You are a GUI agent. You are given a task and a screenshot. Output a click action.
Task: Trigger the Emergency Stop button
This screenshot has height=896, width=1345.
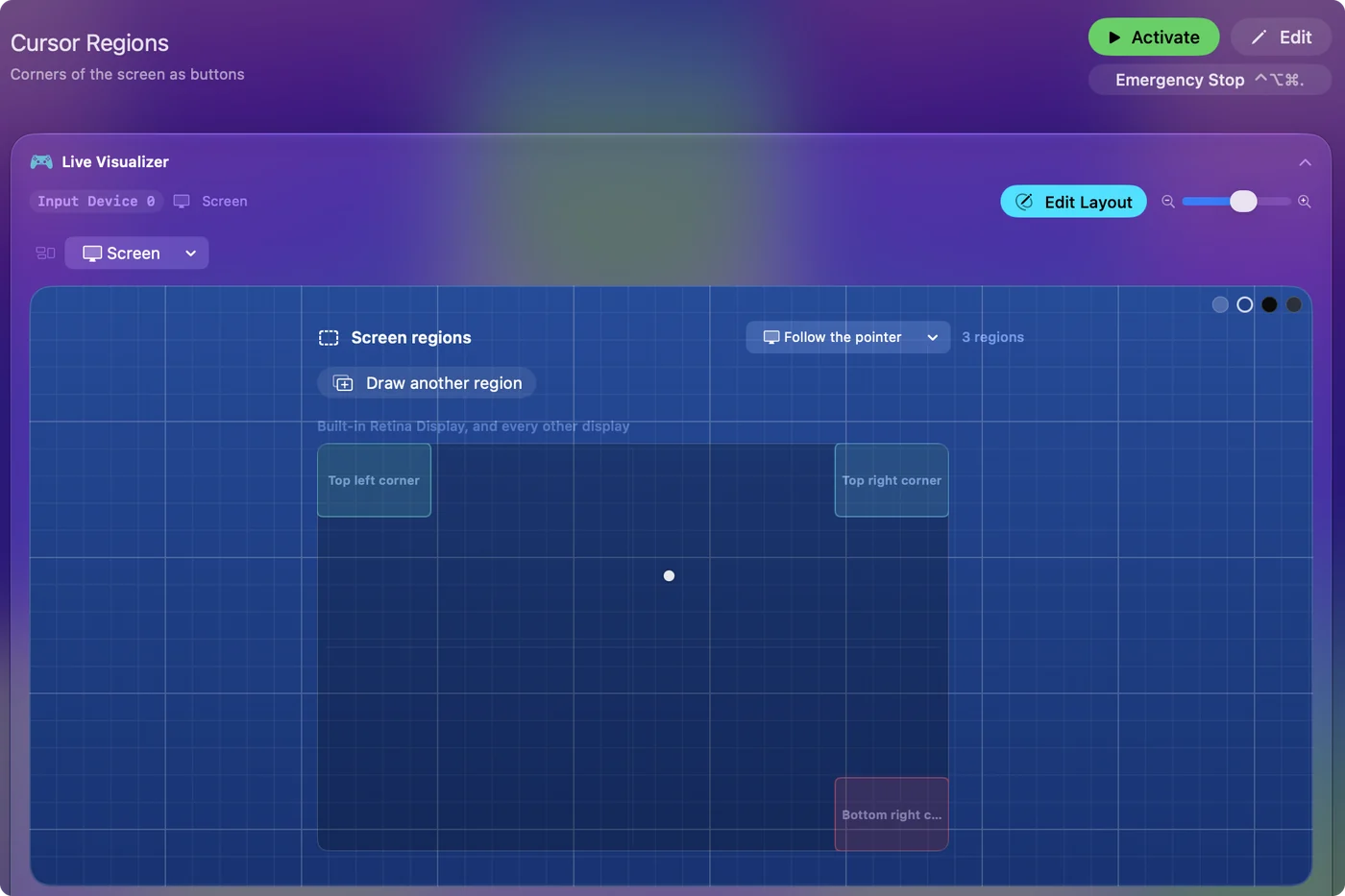(x=1210, y=80)
